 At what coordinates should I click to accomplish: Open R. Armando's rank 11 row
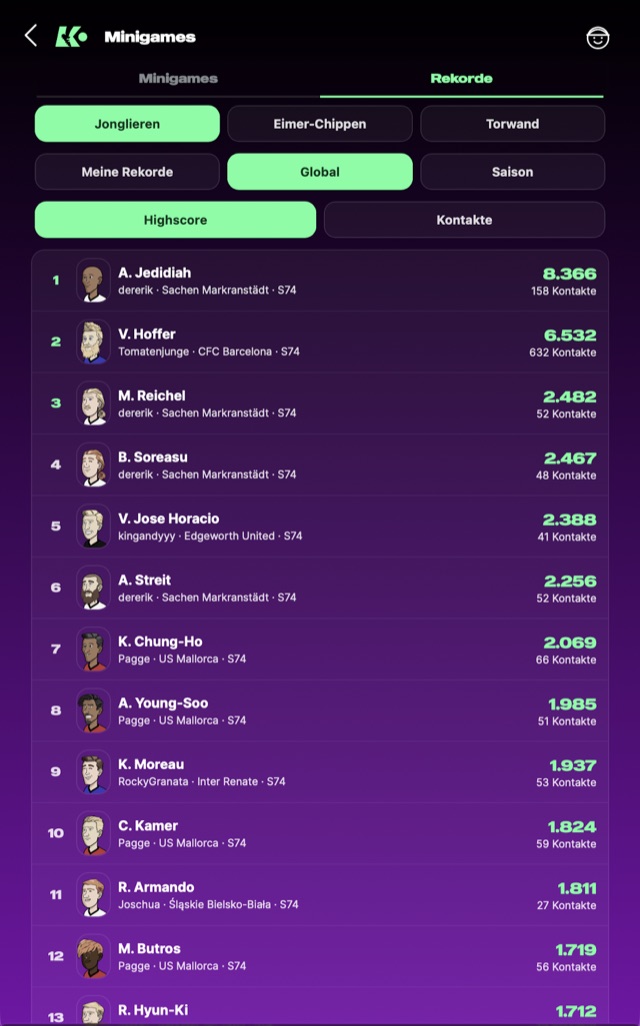point(320,895)
